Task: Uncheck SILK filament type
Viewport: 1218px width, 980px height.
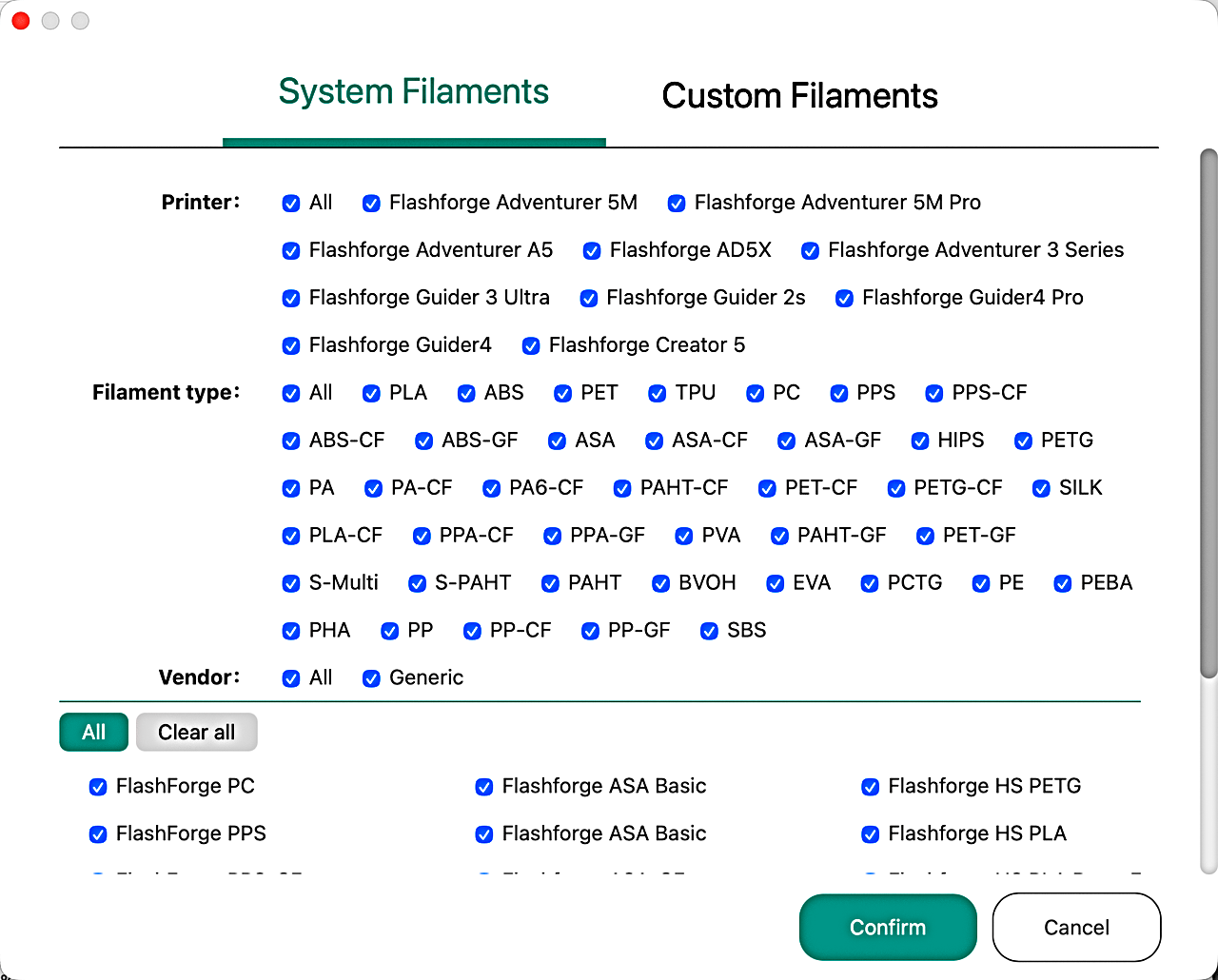Action: point(1042,488)
